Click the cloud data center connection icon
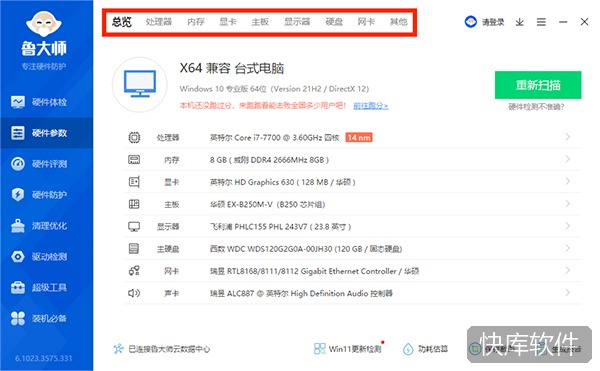 click(x=119, y=348)
